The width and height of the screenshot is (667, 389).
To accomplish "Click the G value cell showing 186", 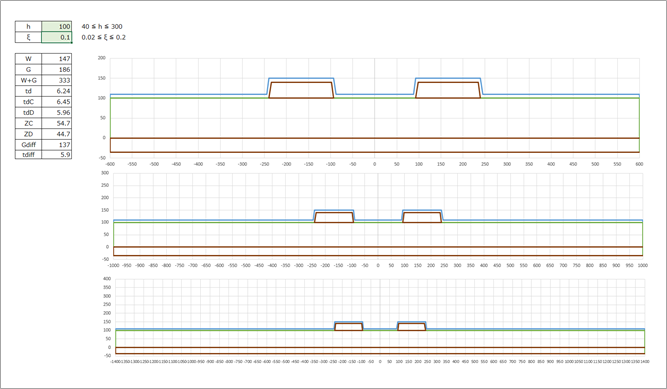I will coord(57,69).
